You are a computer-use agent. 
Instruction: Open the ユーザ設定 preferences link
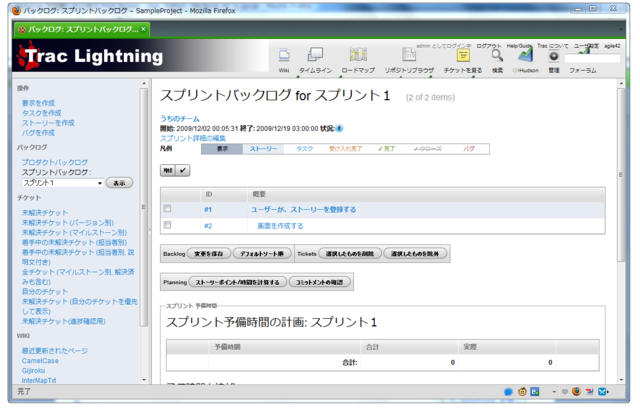(587, 46)
